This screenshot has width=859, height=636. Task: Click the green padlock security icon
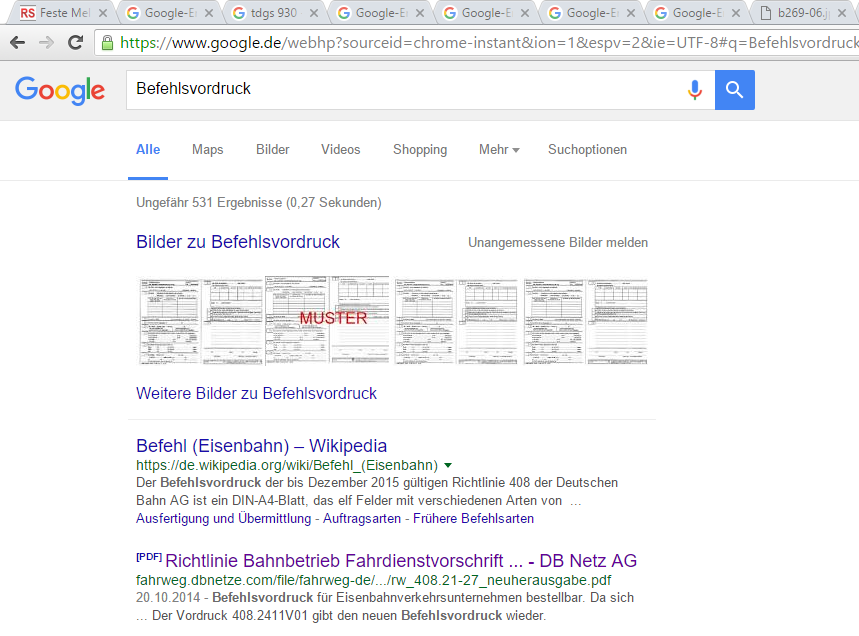(107, 43)
